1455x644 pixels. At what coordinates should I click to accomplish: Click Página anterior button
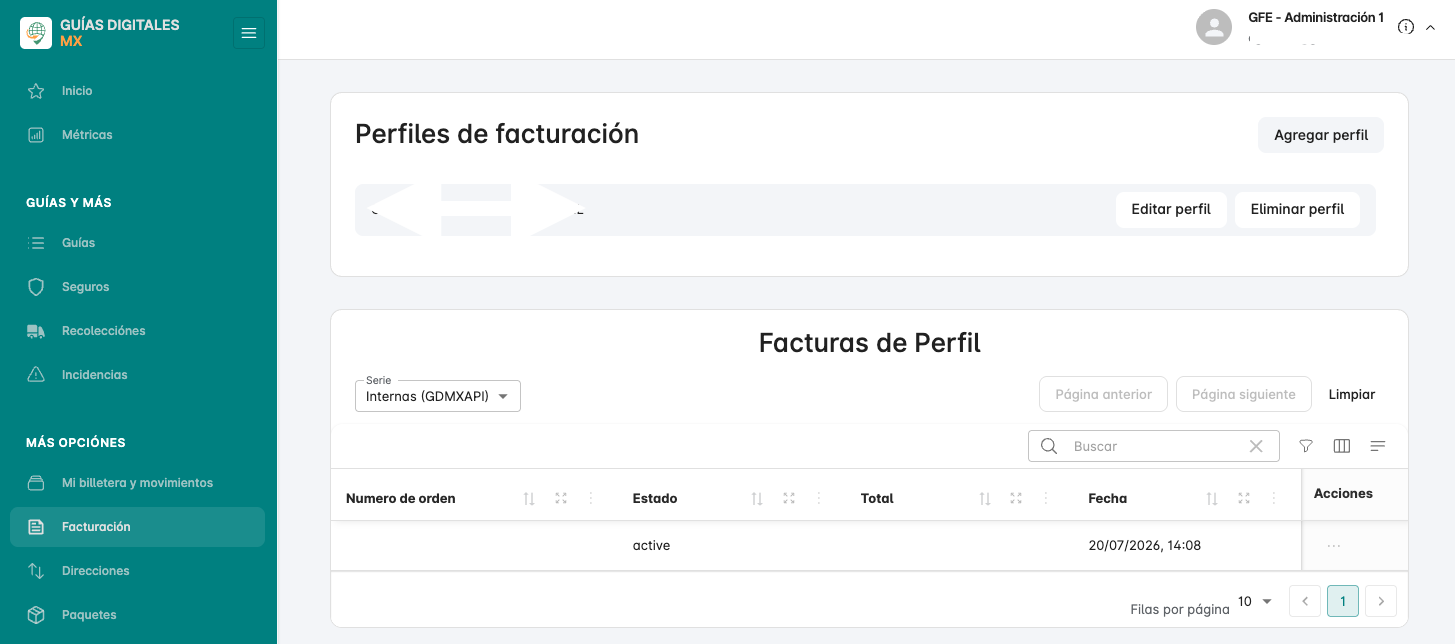(1104, 394)
